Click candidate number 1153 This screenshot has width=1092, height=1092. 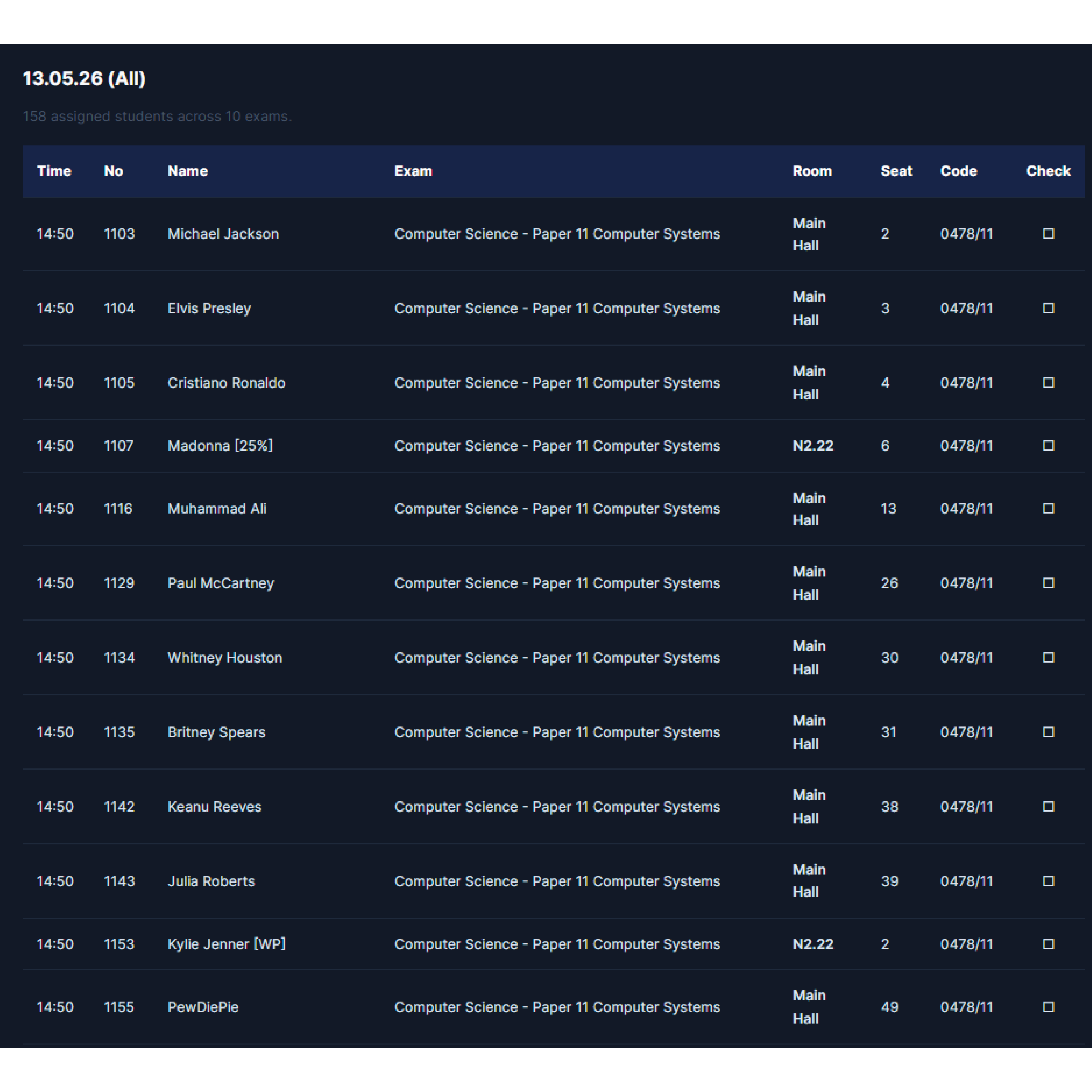(119, 944)
